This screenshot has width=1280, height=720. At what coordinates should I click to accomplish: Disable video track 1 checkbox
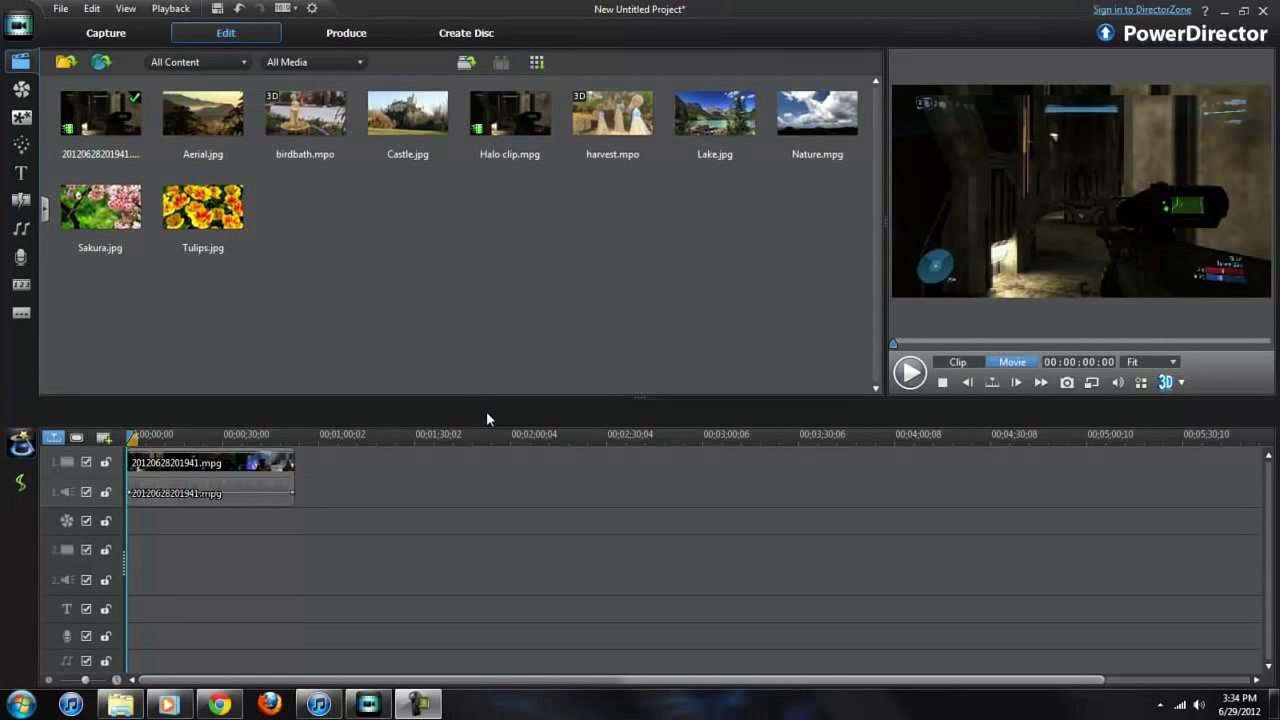[x=86, y=462]
